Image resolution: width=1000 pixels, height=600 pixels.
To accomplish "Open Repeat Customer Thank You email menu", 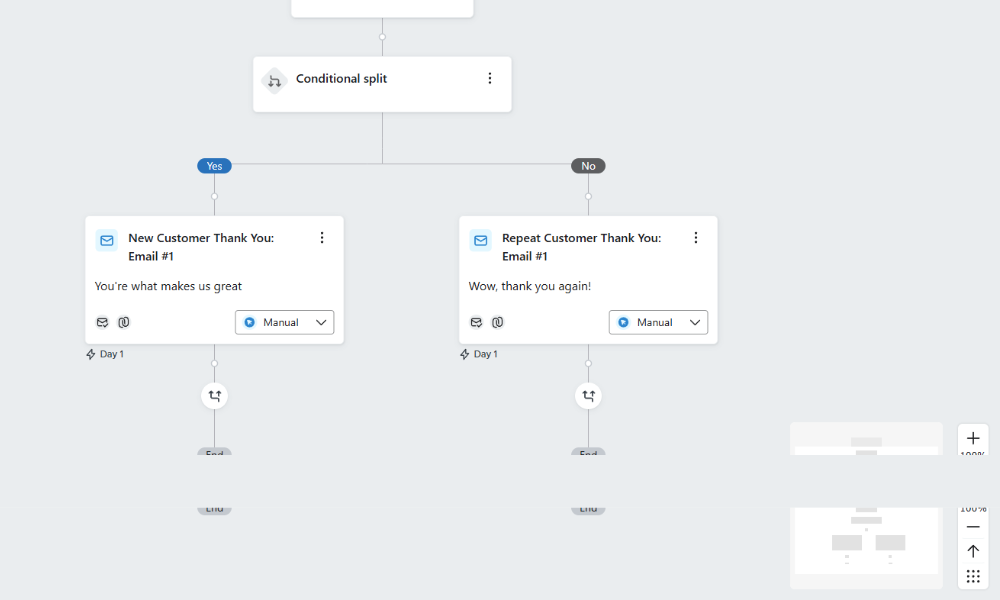I will 696,238.
